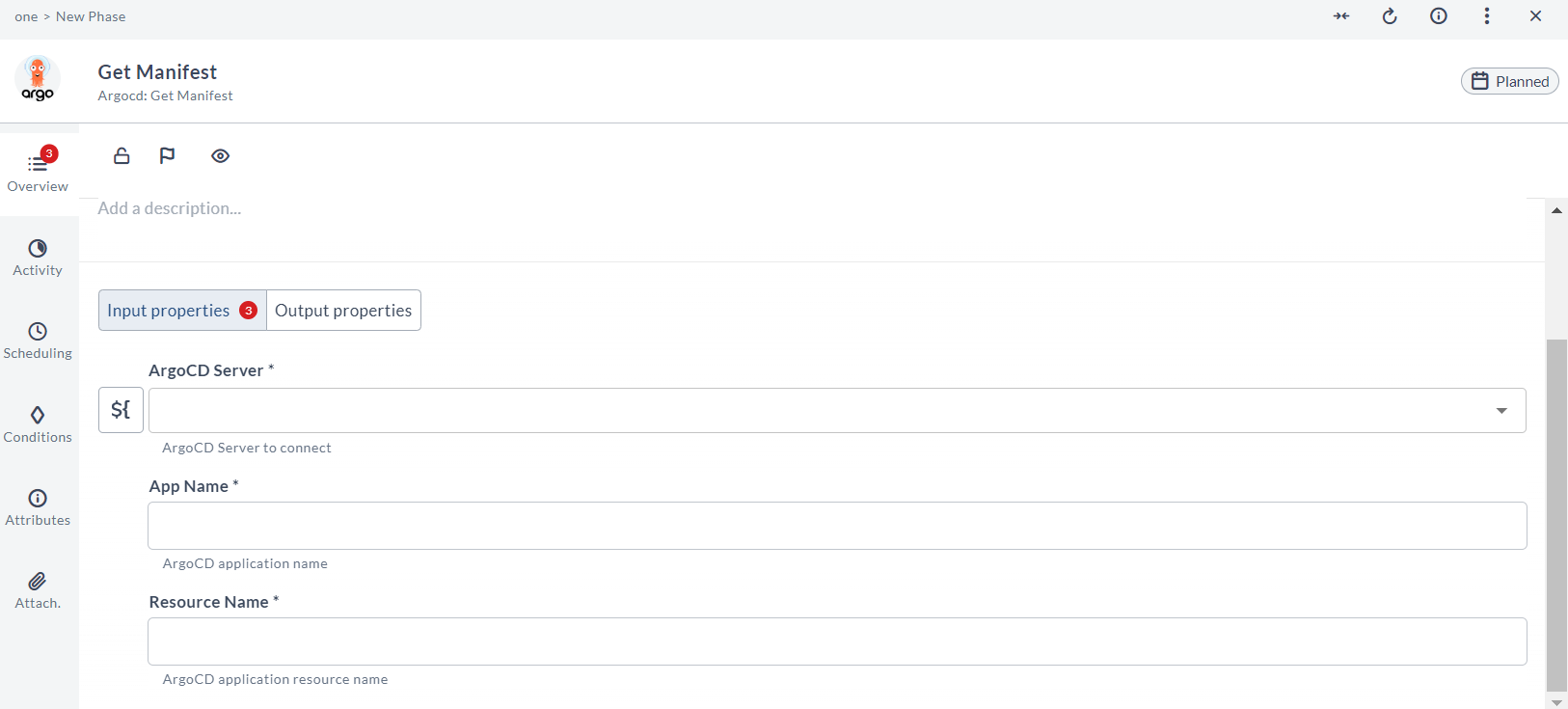
Task: Click the collapse arrows icon in header
Action: pyautogui.click(x=1341, y=16)
